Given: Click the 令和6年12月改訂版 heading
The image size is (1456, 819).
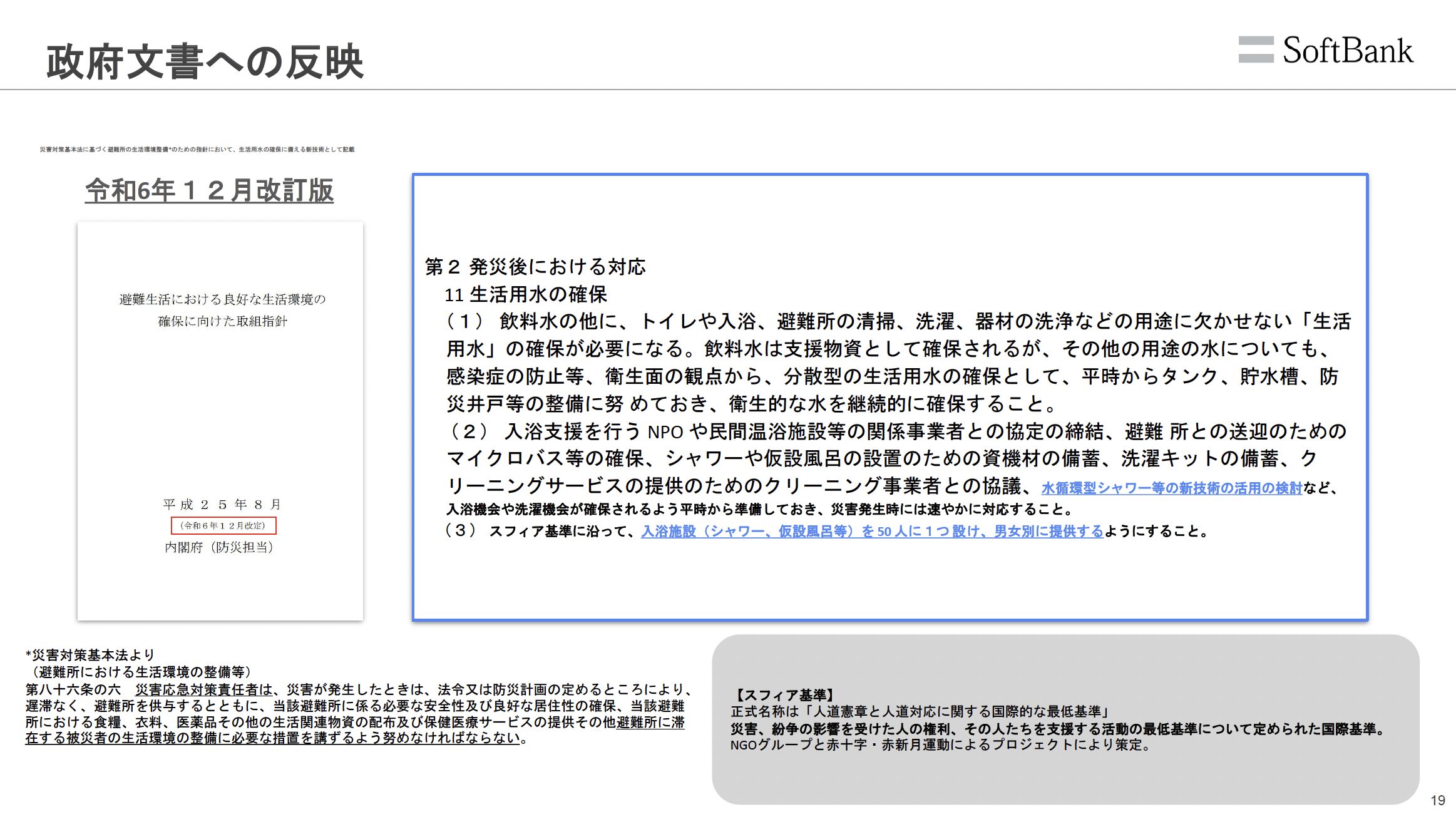Looking at the screenshot, I should (209, 190).
